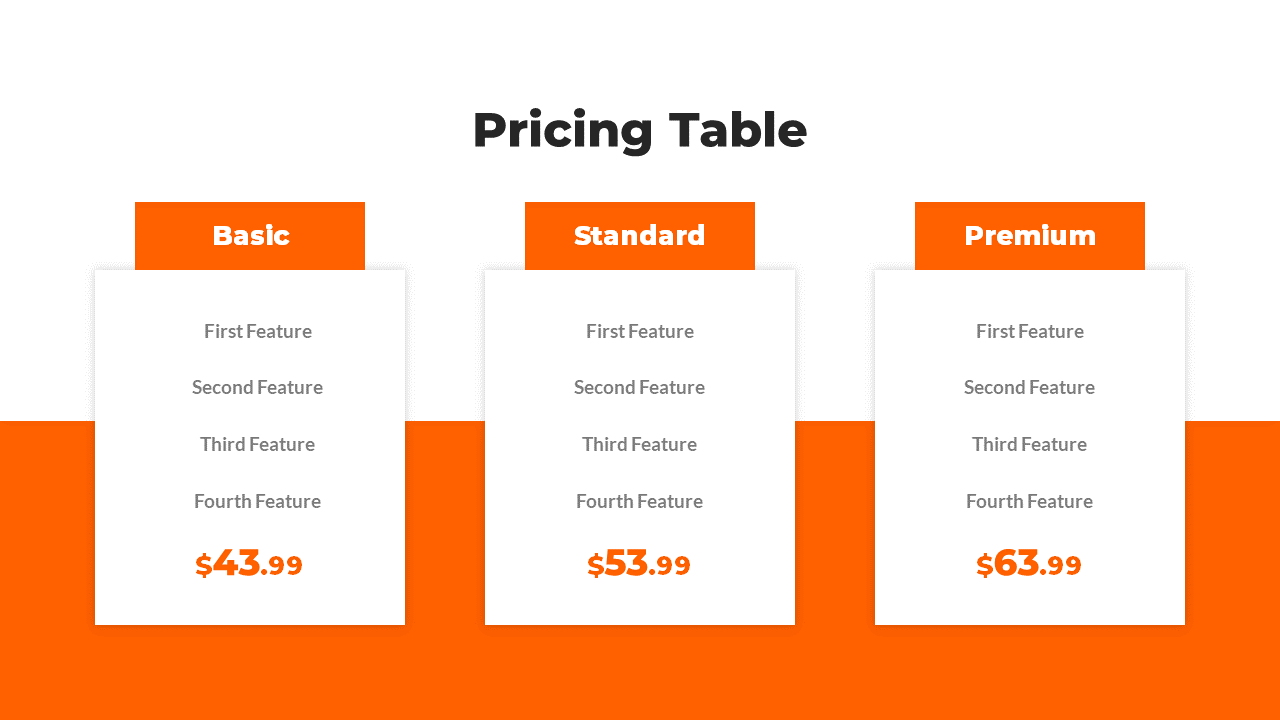Click the Pricing Table title
This screenshot has height=720, width=1280.
coord(639,131)
